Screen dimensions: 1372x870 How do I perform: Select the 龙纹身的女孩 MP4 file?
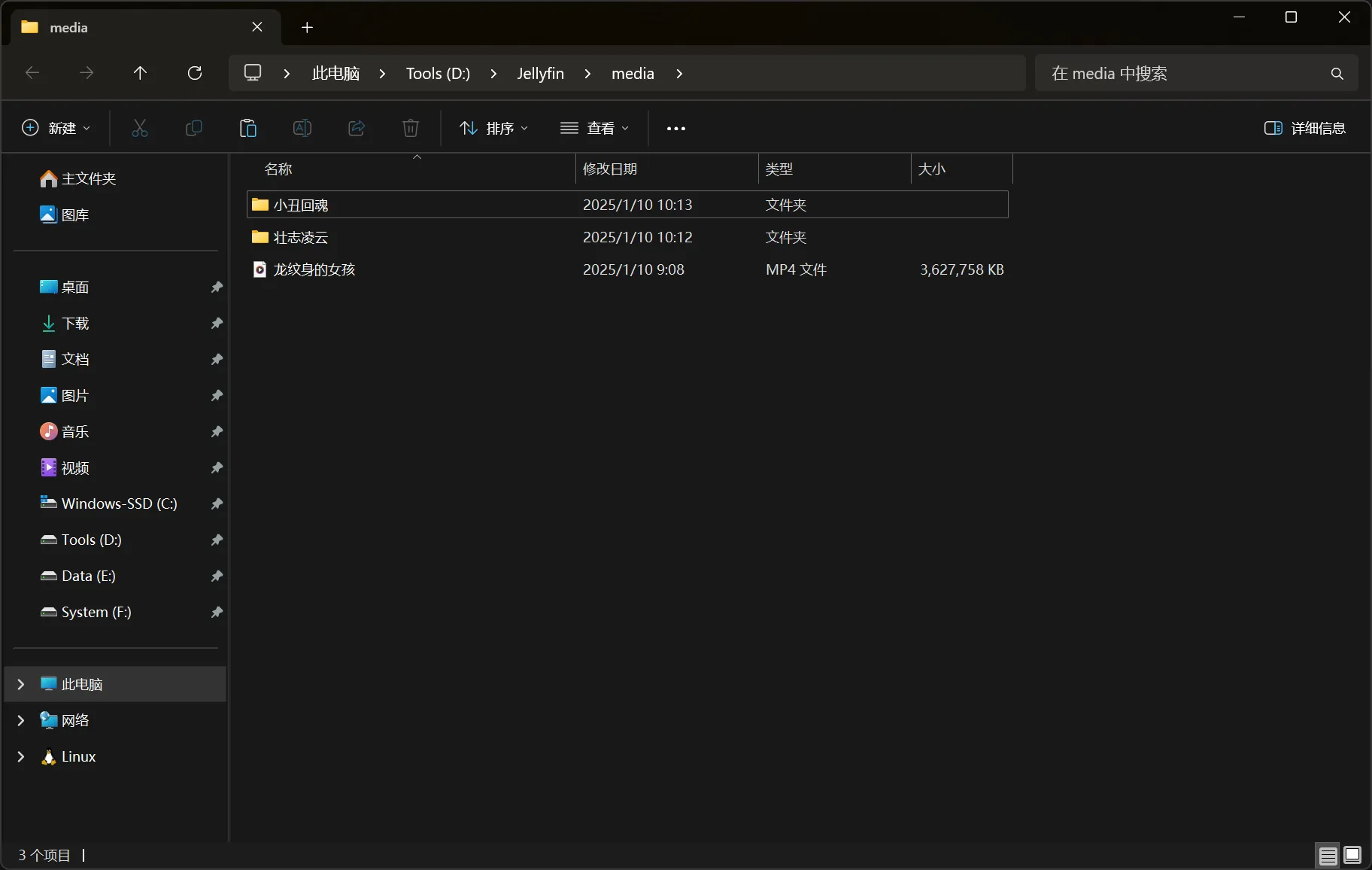pos(314,269)
